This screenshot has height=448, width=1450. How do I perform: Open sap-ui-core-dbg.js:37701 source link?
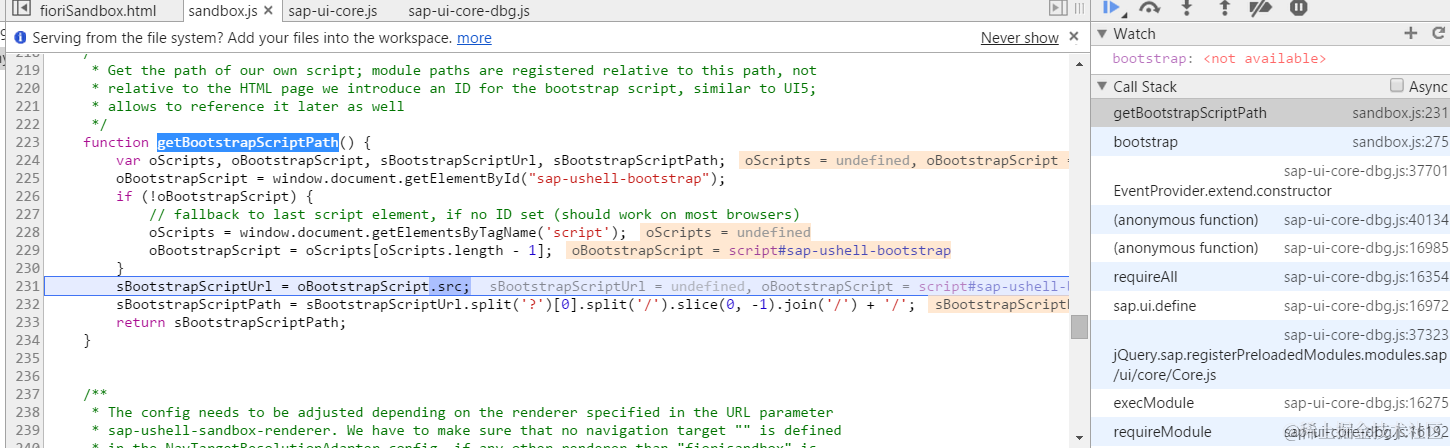click(1366, 171)
